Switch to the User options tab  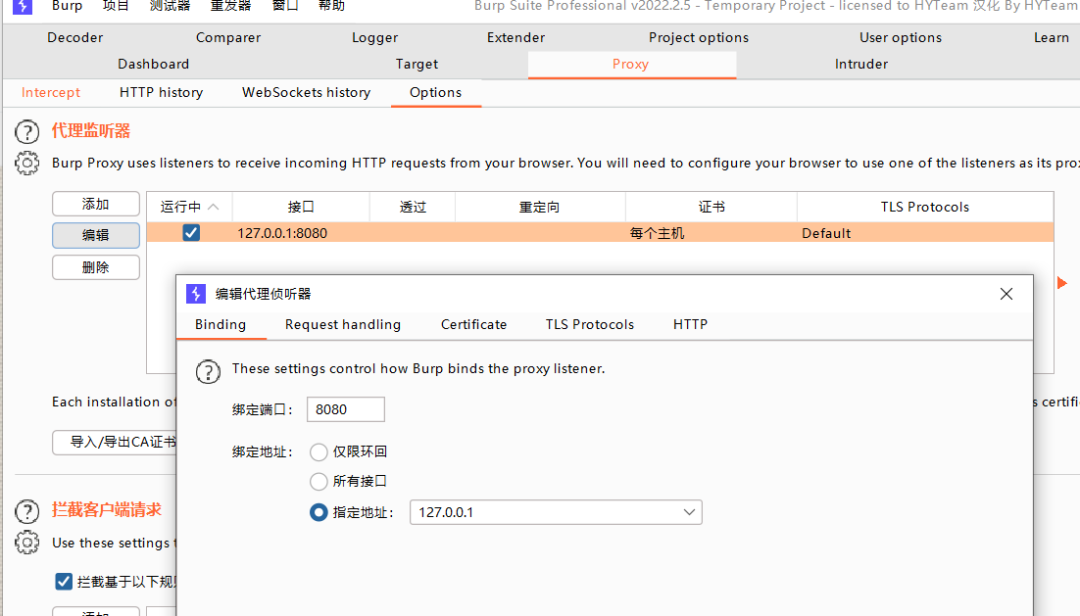(x=900, y=38)
